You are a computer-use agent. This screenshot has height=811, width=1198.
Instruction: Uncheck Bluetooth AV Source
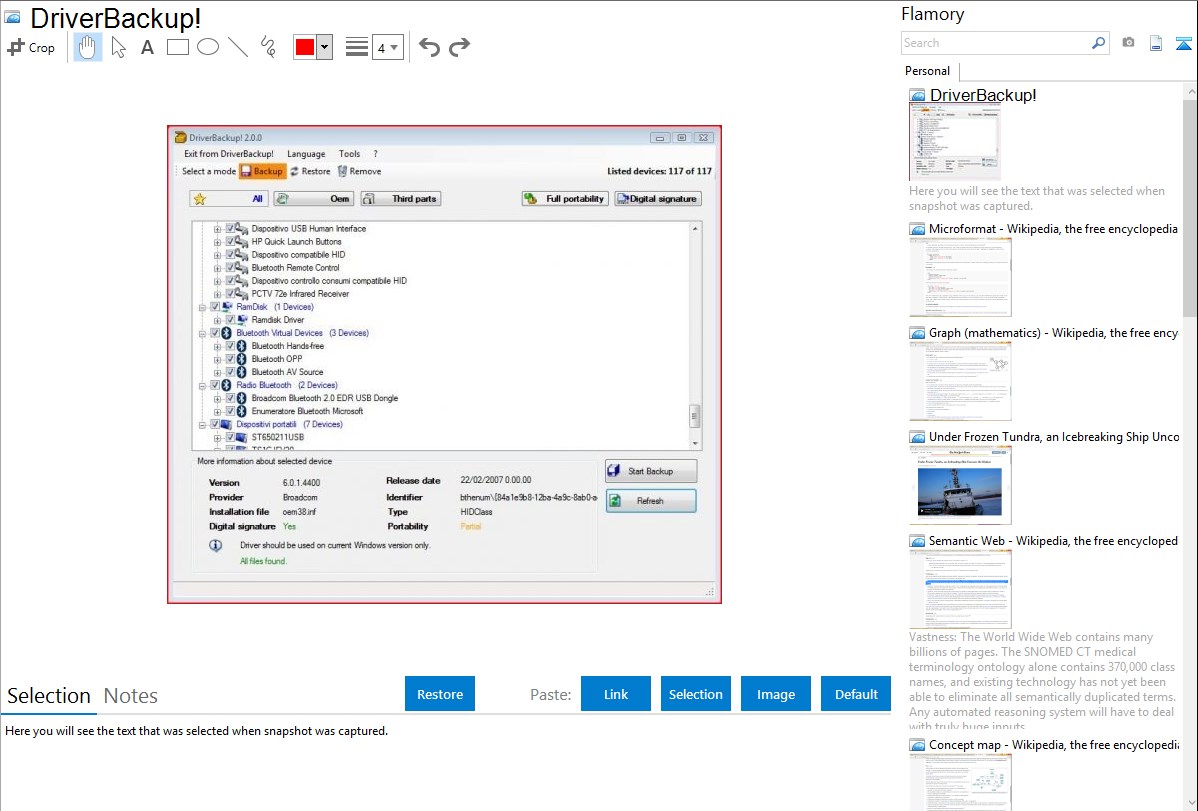[x=230, y=372]
